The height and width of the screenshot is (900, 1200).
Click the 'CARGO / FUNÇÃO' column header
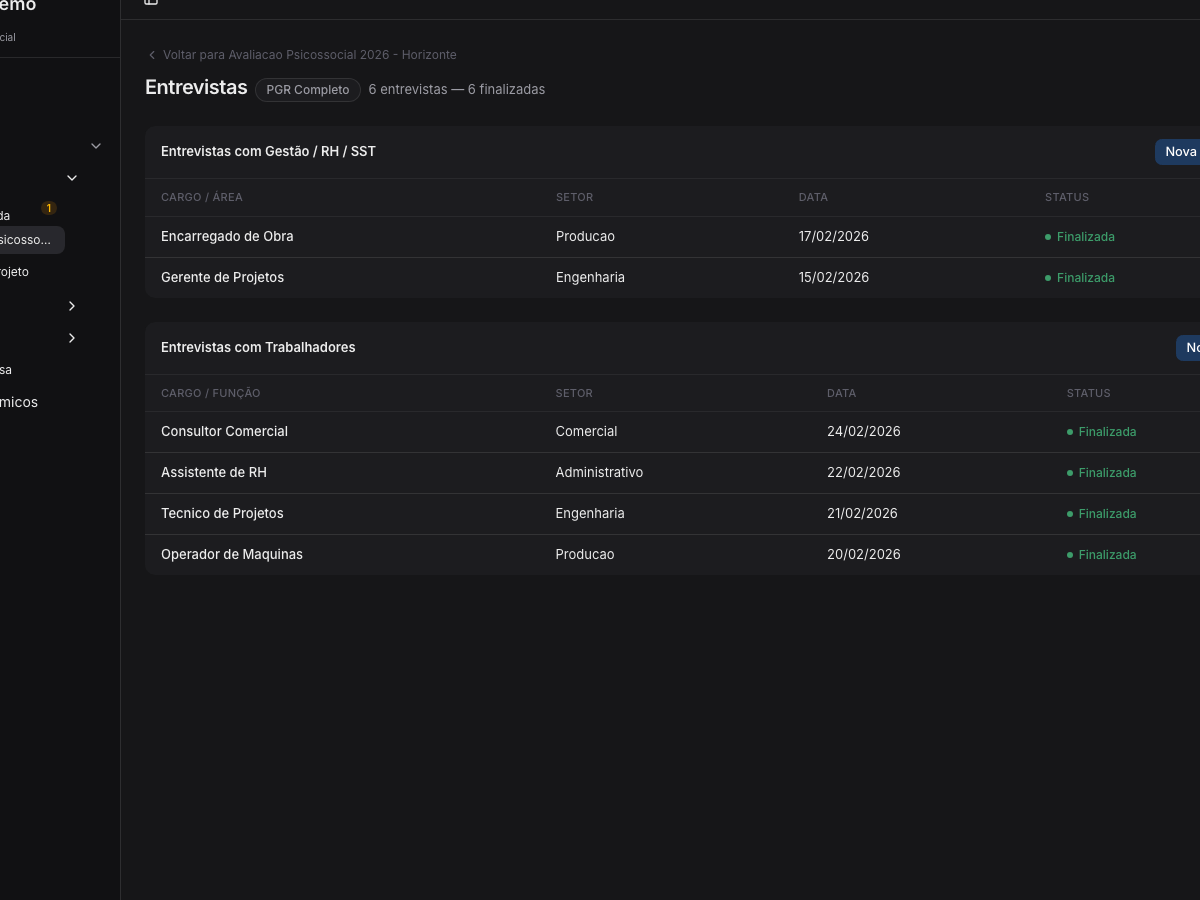(x=210, y=394)
